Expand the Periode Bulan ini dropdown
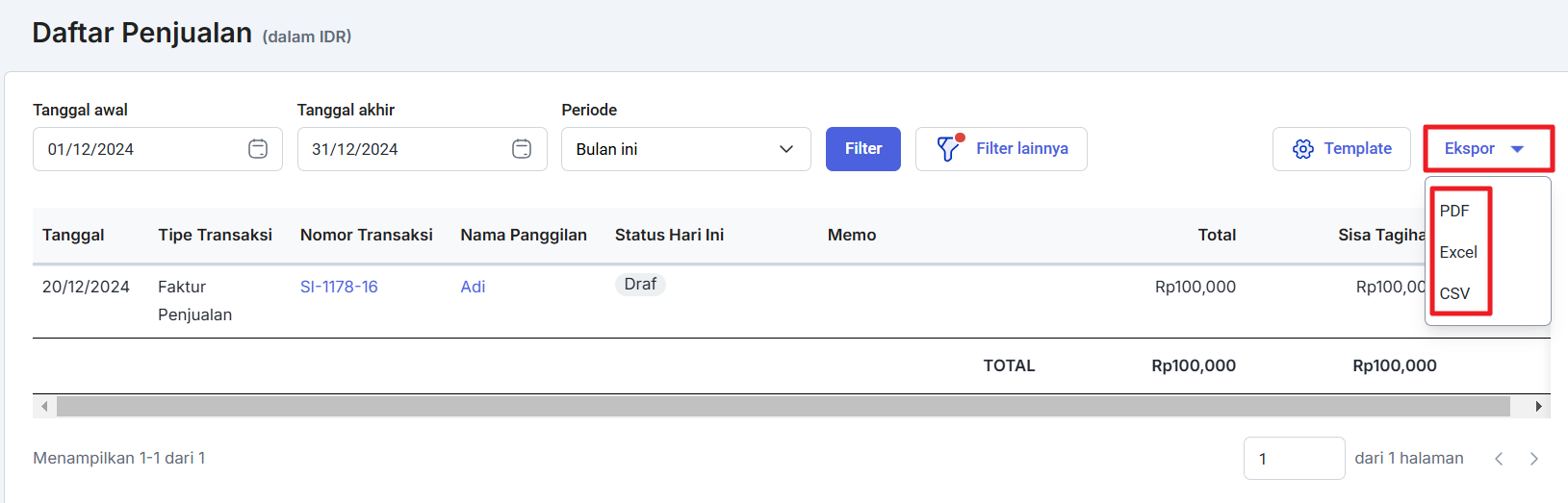This screenshot has width=1568, height=503. [x=686, y=149]
